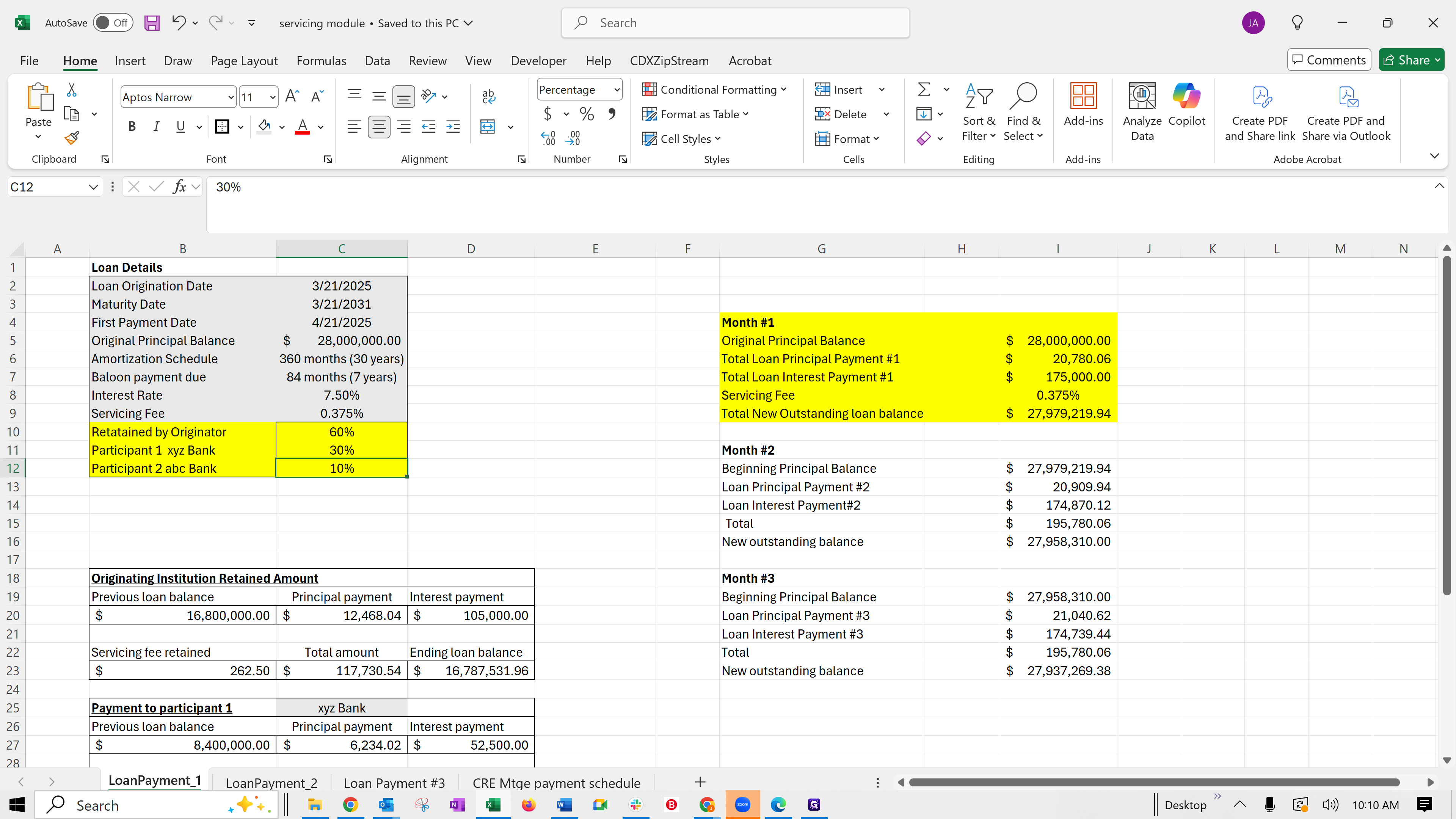Toggle Align Left horizontal alignment

(355, 127)
